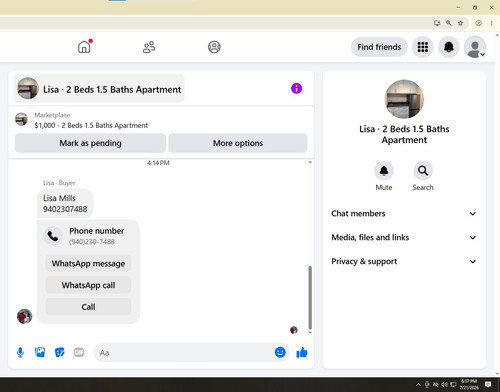Click the Call button in contact card
This screenshot has height=392, width=500.
(x=88, y=307)
